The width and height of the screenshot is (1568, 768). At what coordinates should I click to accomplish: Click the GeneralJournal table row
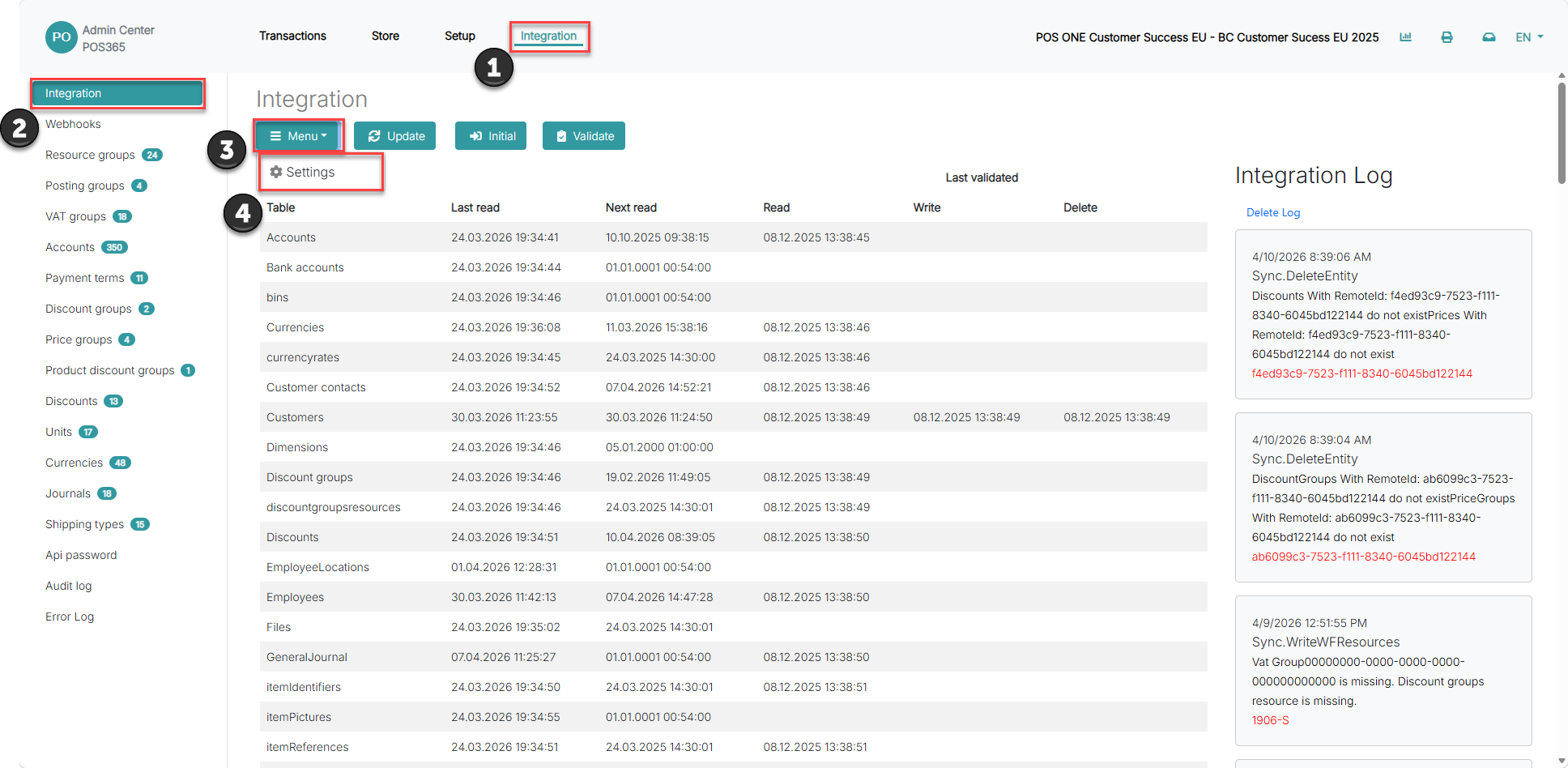(733, 657)
